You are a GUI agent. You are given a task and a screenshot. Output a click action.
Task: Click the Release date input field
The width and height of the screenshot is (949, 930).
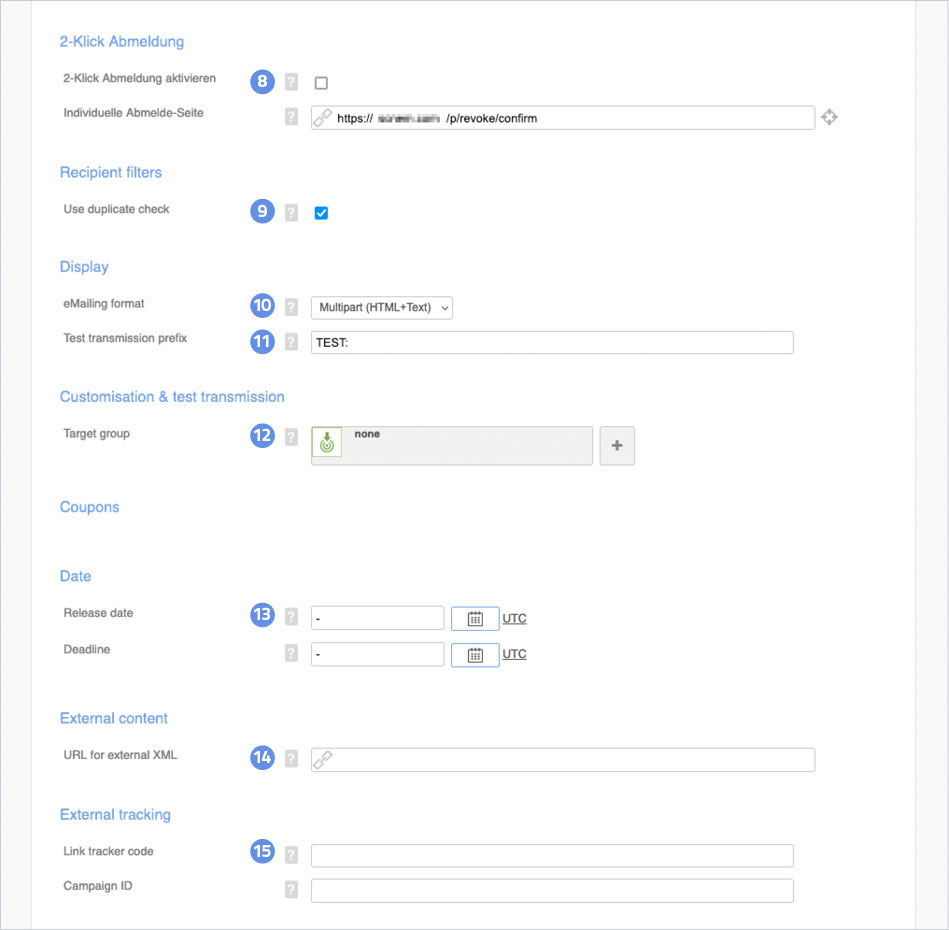pyautogui.click(x=378, y=618)
